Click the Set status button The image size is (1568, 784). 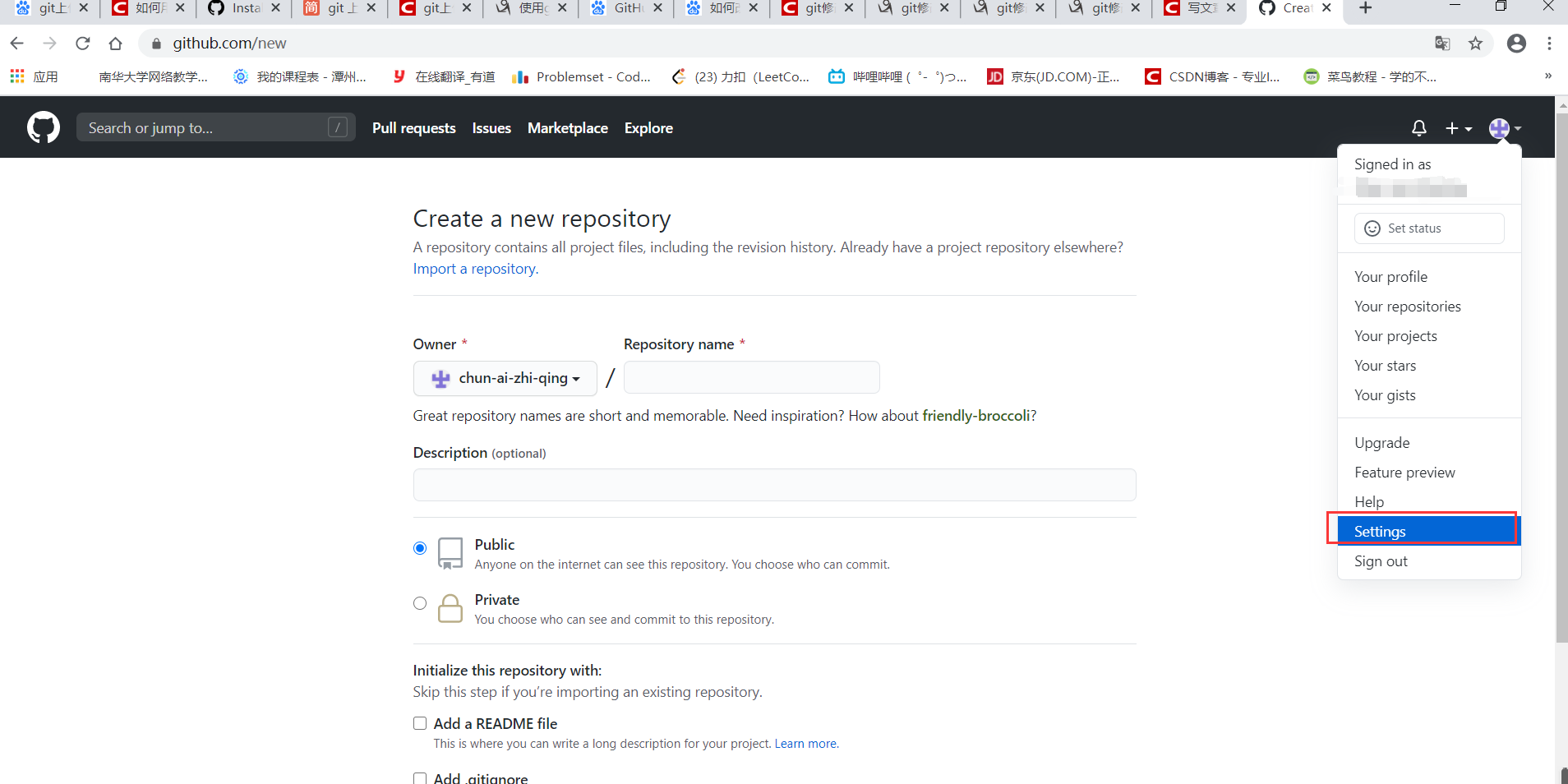(1429, 228)
